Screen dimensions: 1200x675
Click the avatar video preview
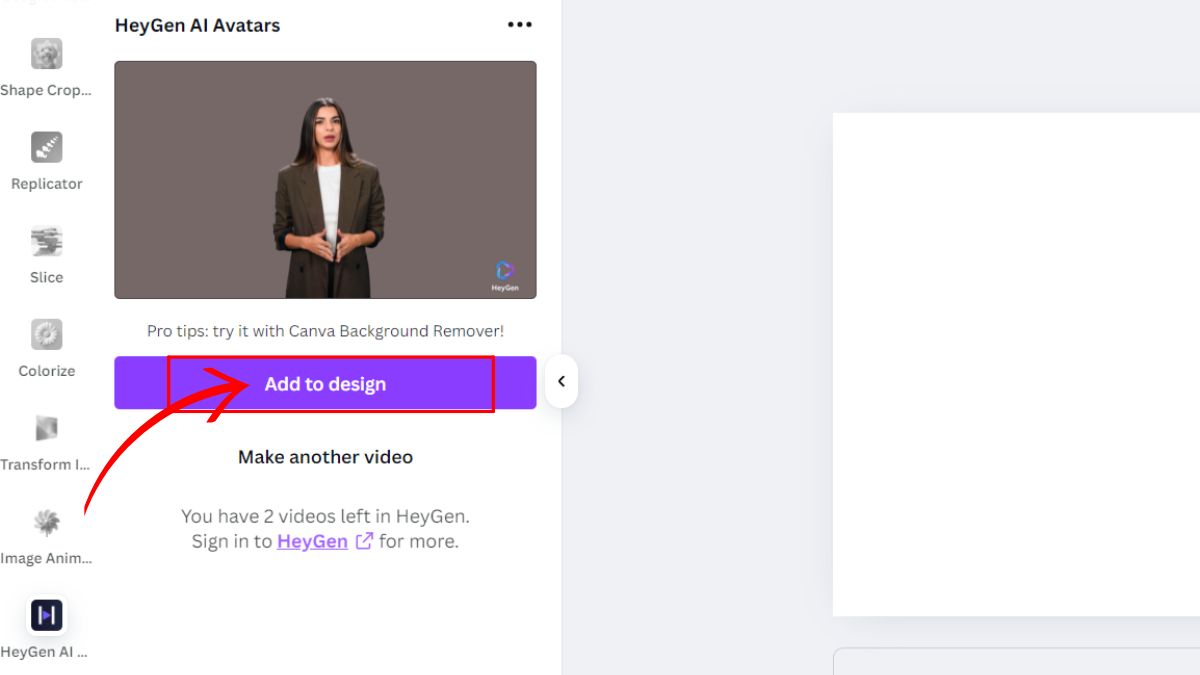click(x=325, y=178)
